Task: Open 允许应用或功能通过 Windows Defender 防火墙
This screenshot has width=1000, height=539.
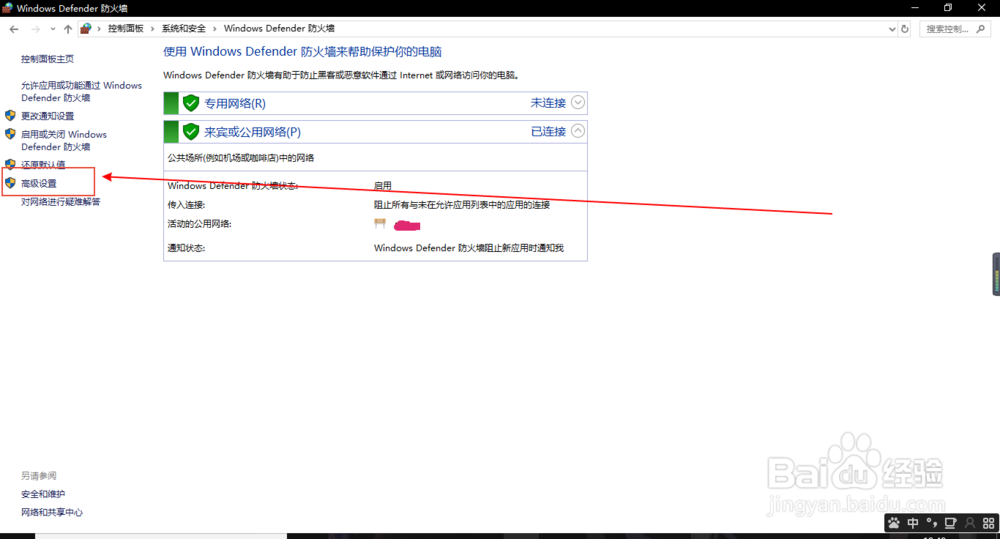Action: tap(82, 91)
